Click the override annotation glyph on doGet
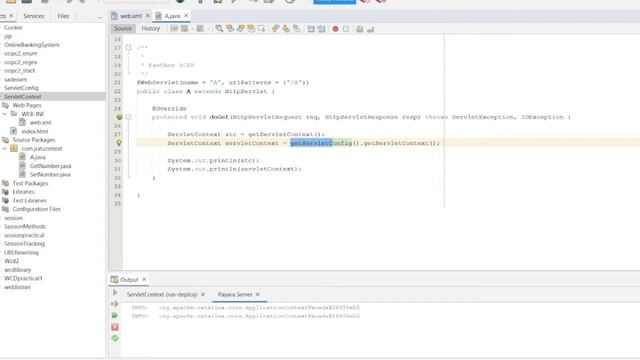The image size is (640, 360). tap(119, 117)
